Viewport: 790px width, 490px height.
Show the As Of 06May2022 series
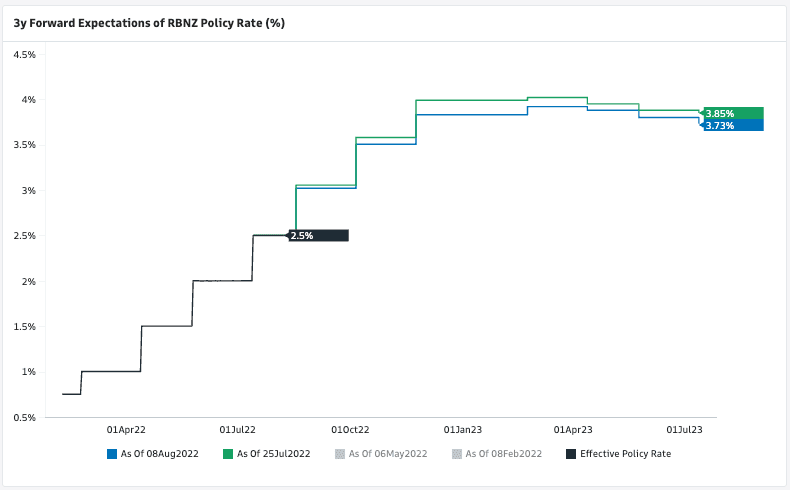[x=387, y=454]
